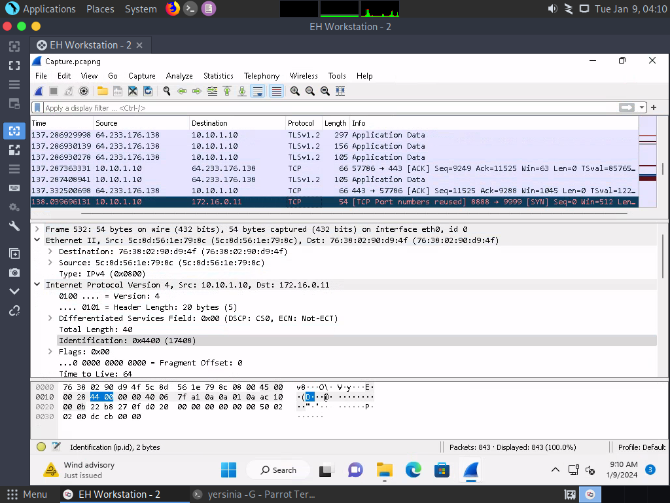Click the Profile: Default status label
Image resolution: width=670 pixels, height=504 pixels.
641,447
